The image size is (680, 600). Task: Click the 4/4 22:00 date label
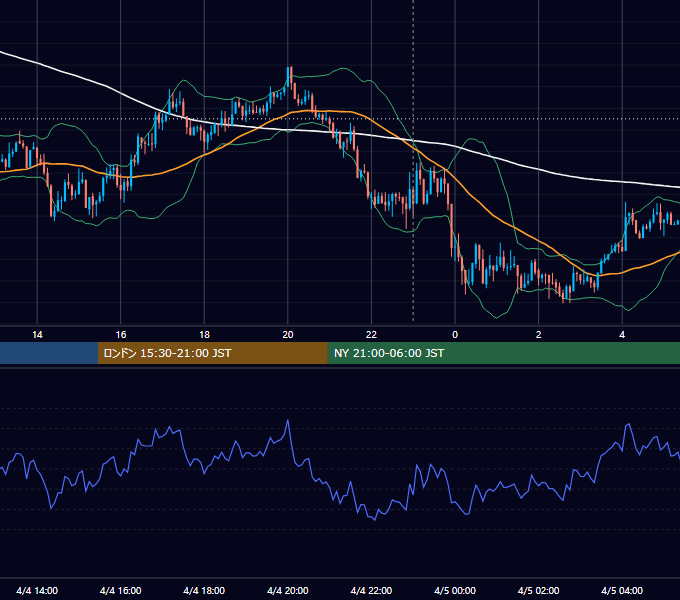tap(371, 590)
